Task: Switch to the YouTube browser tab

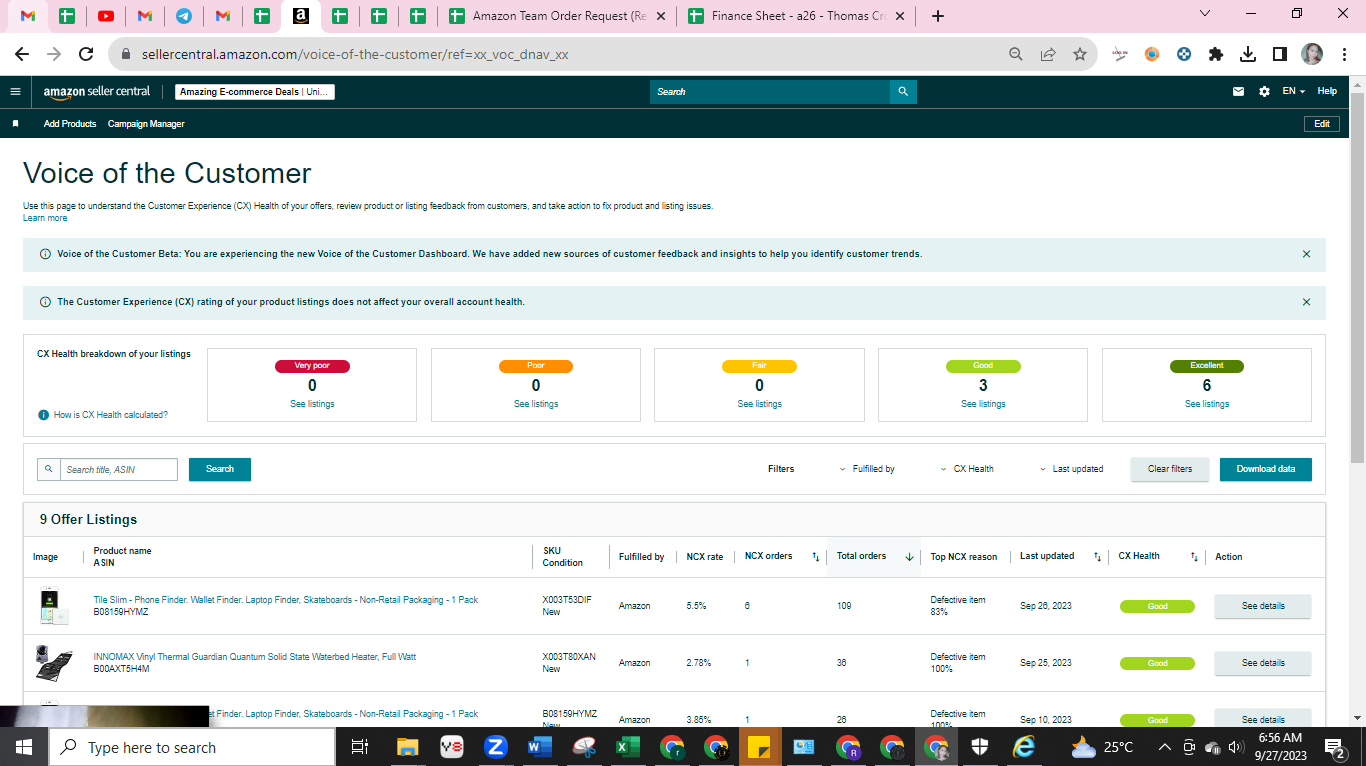Action: coord(106,16)
